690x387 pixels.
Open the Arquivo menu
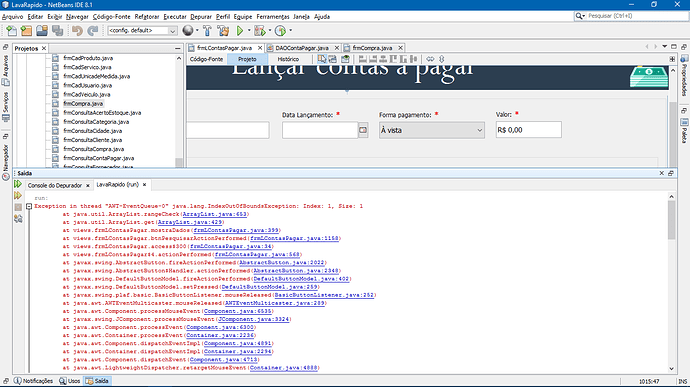pos(12,17)
